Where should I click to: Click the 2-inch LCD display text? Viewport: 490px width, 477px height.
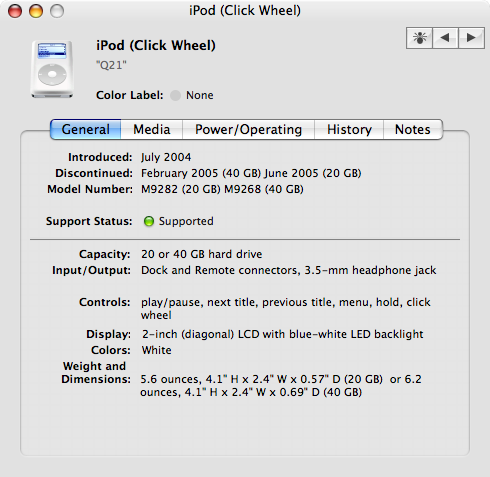[283, 334]
